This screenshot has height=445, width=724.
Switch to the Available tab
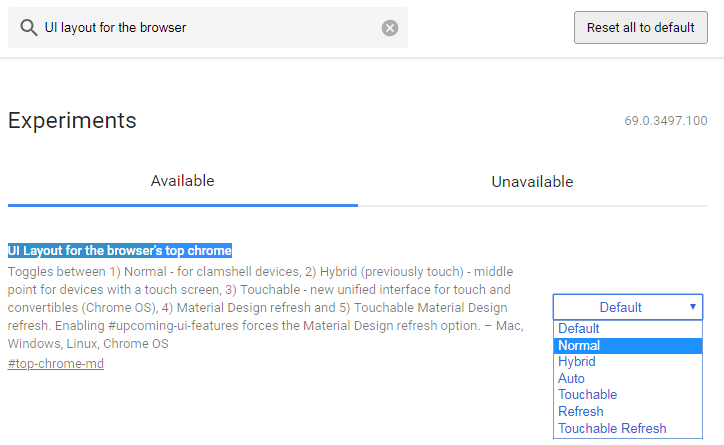[182, 181]
